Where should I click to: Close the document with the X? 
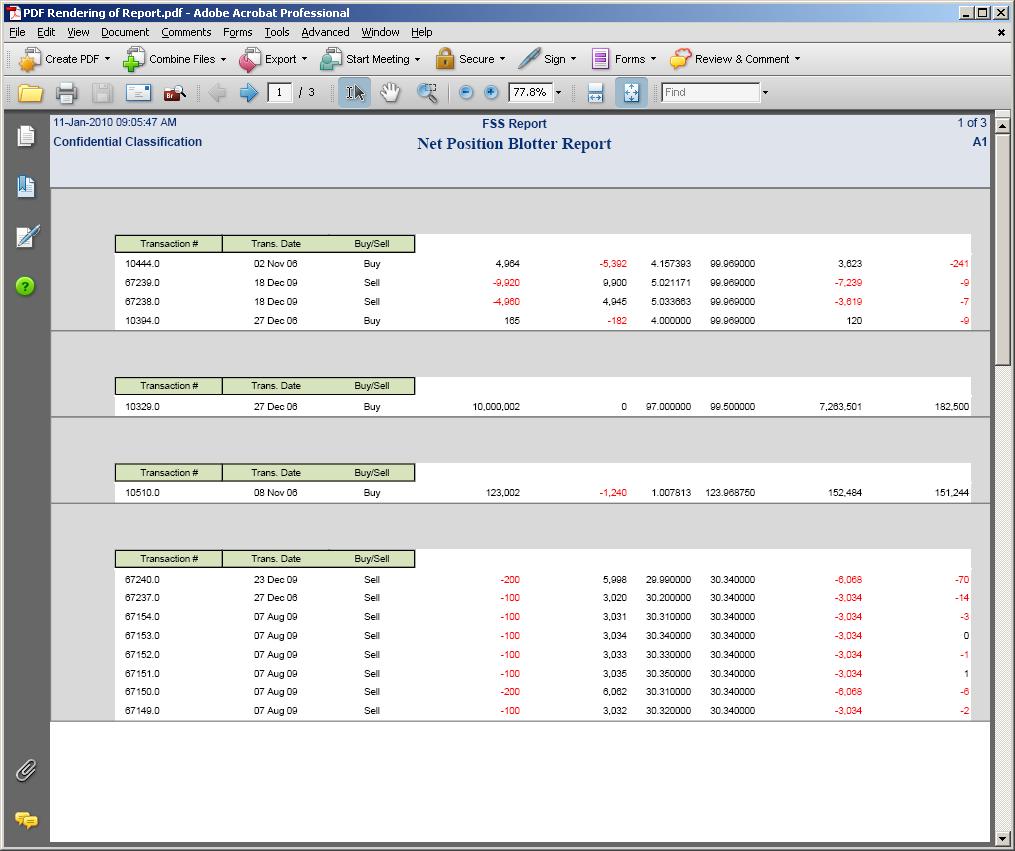click(1001, 32)
